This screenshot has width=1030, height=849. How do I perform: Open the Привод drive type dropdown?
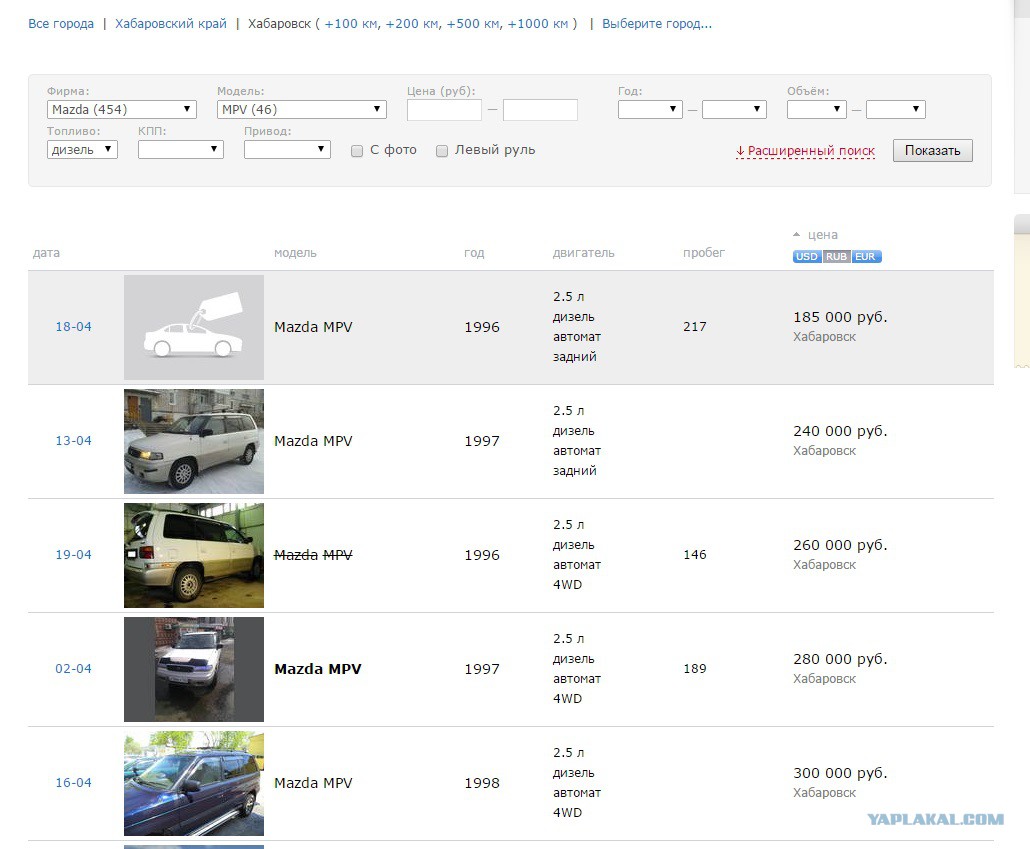point(287,150)
